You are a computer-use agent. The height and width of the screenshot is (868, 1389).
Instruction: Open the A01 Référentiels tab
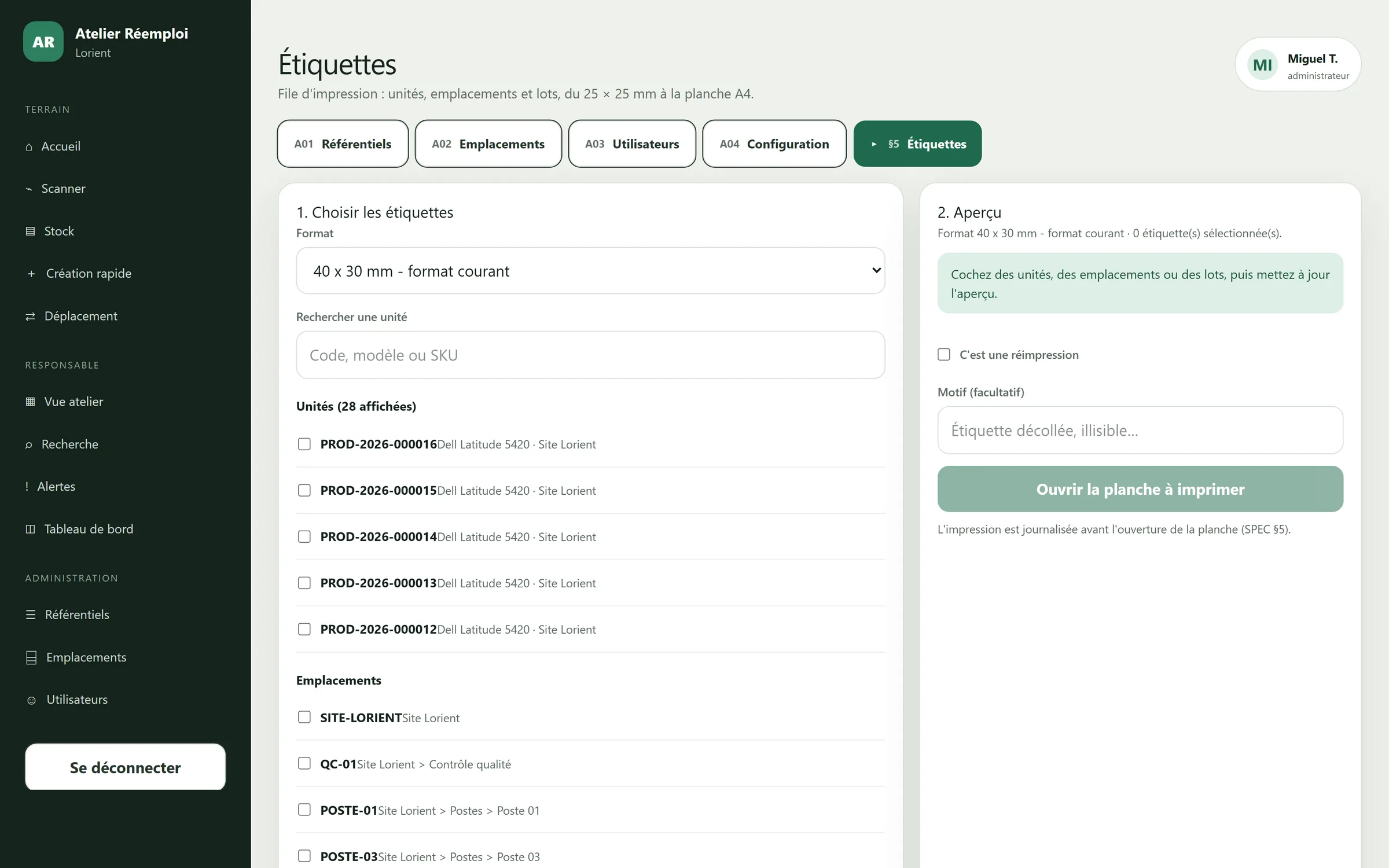343,144
